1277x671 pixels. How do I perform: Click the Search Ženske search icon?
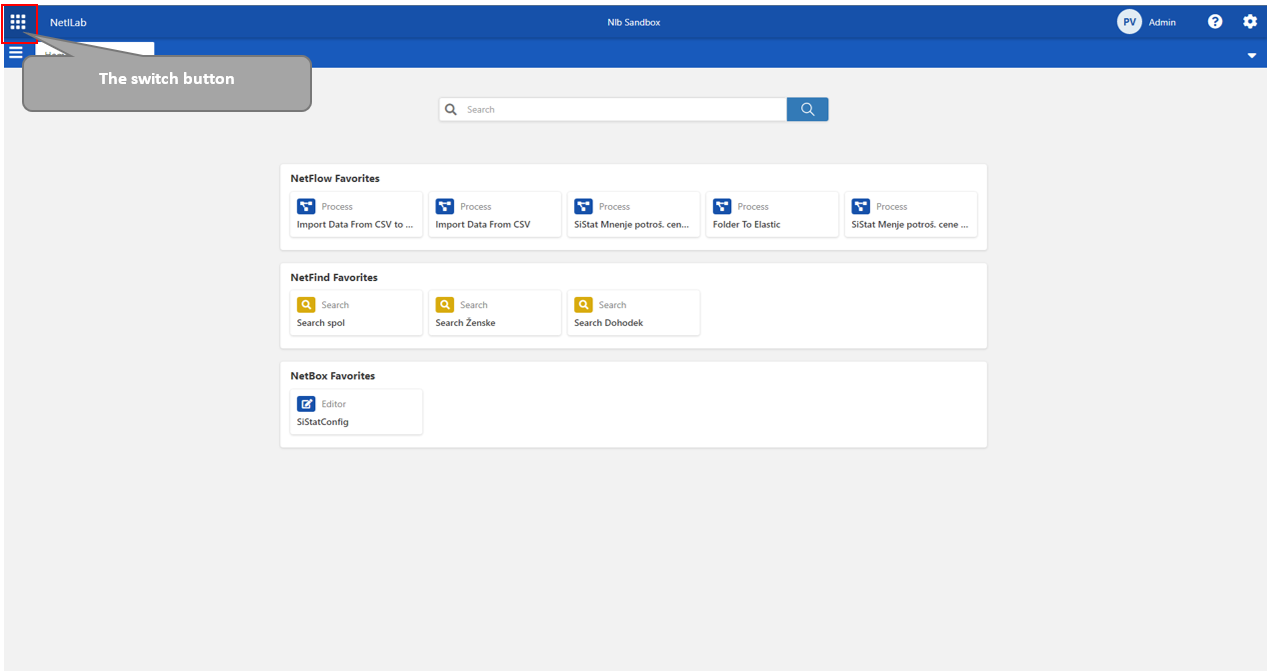[x=445, y=305]
